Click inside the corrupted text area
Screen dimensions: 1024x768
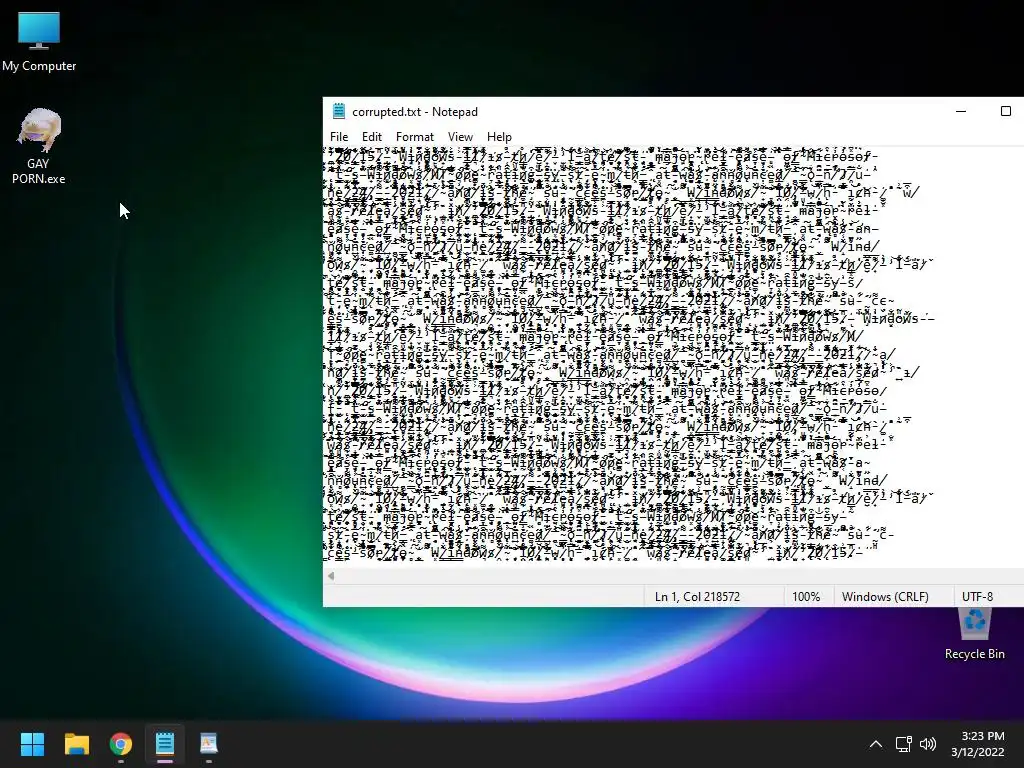tap(673, 356)
